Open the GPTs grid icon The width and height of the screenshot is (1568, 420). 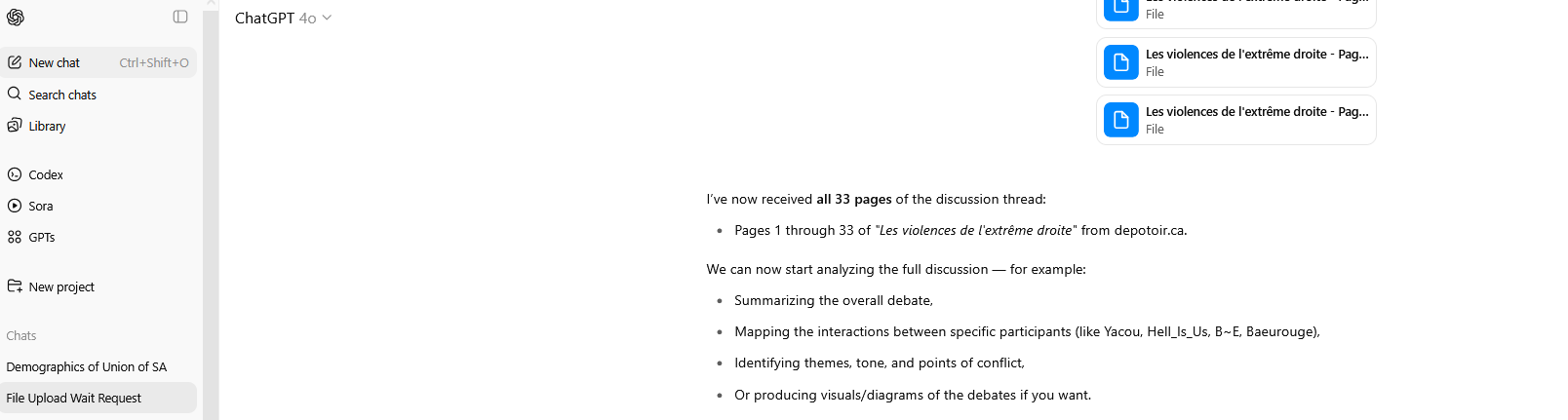coord(15,237)
